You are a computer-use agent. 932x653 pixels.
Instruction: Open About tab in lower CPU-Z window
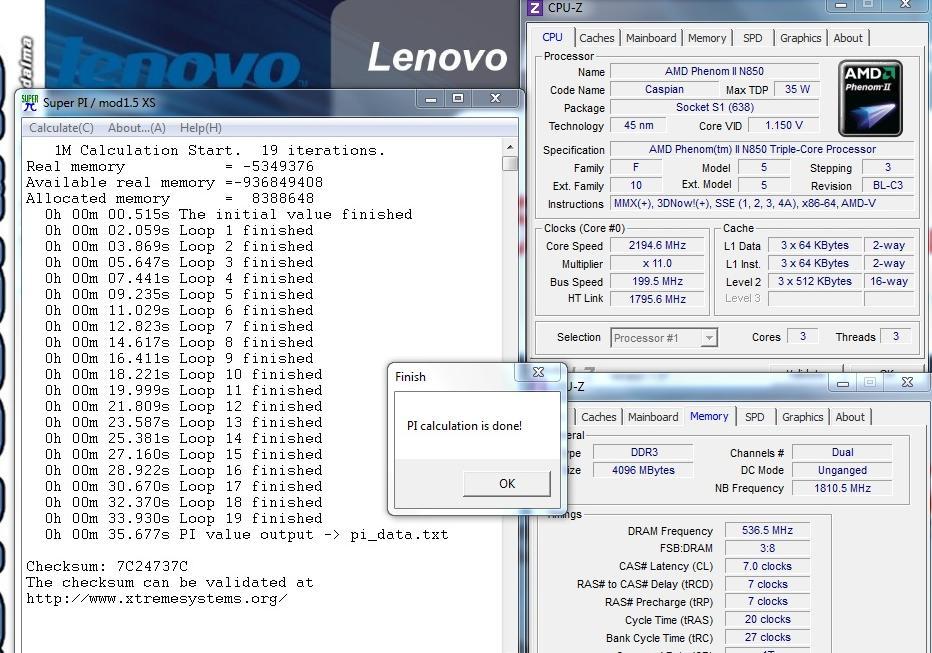pos(850,417)
